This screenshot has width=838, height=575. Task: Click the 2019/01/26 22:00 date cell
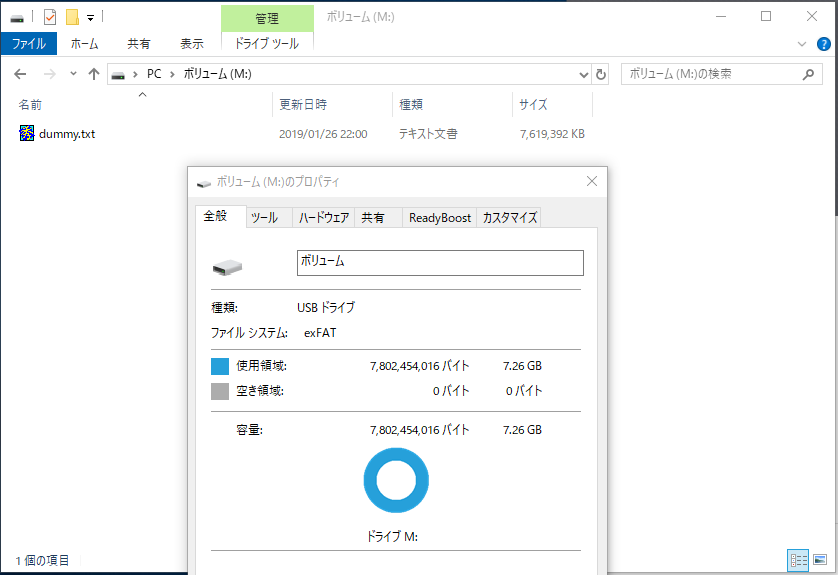[323, 134]
